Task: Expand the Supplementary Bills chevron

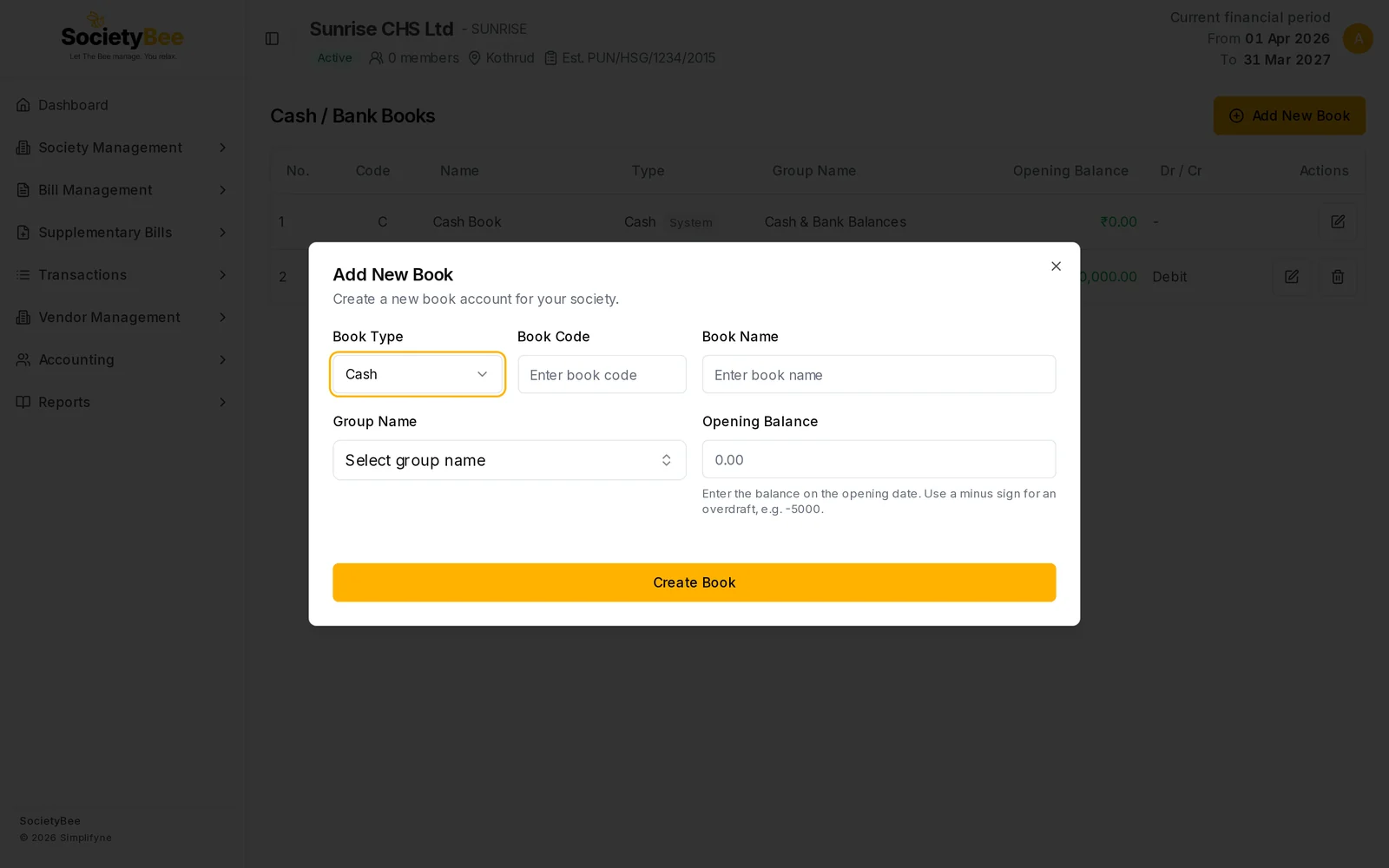Action: tap(222, 233)
